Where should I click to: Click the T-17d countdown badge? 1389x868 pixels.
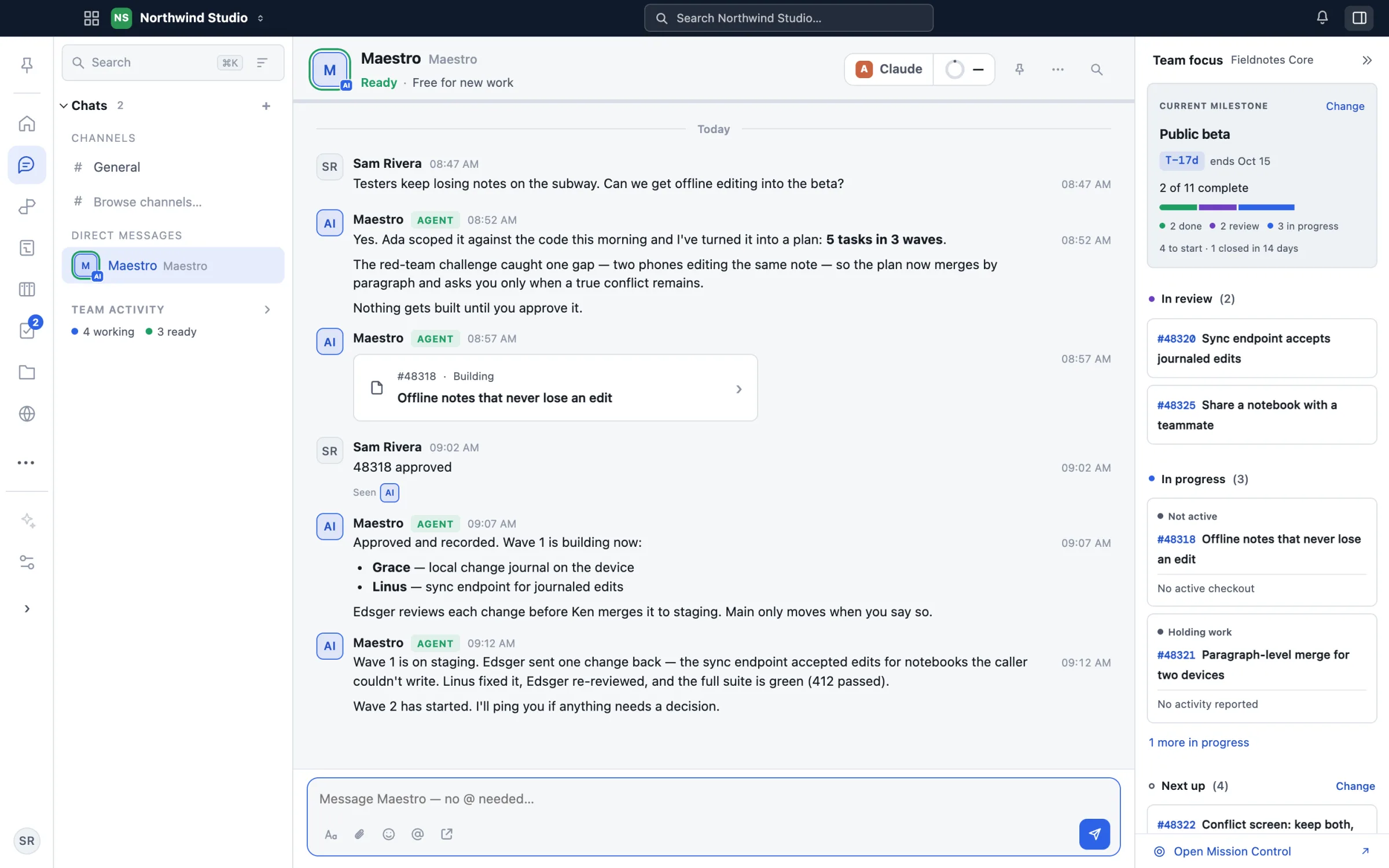coord(1181,161)
